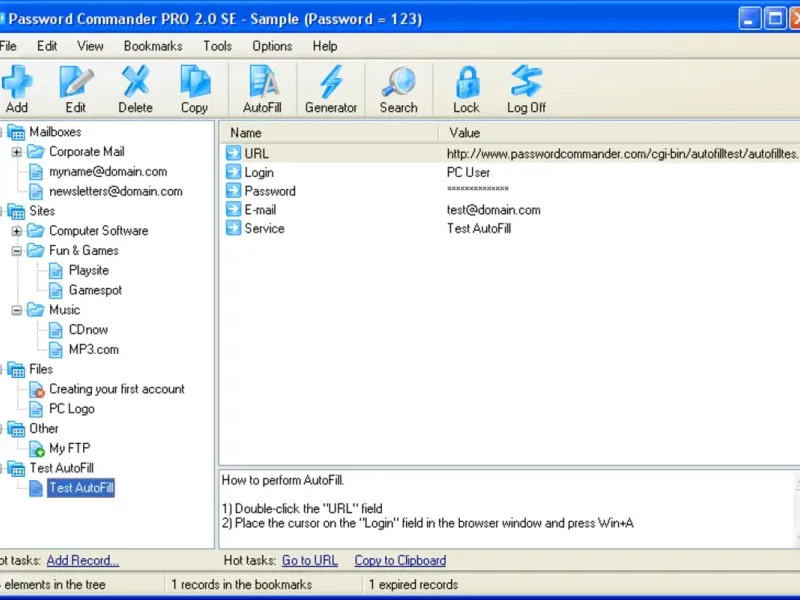800x600 pixels.
Task: Click 'elements in the tree' status text
Action: (55, 585)
